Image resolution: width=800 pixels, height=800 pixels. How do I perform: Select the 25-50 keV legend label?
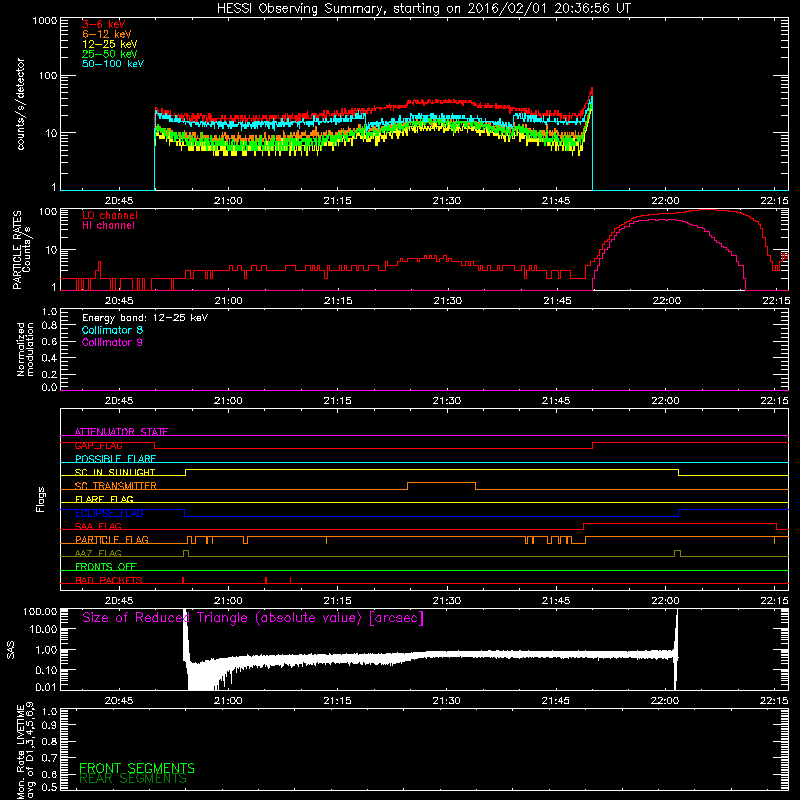click(110, 54)
